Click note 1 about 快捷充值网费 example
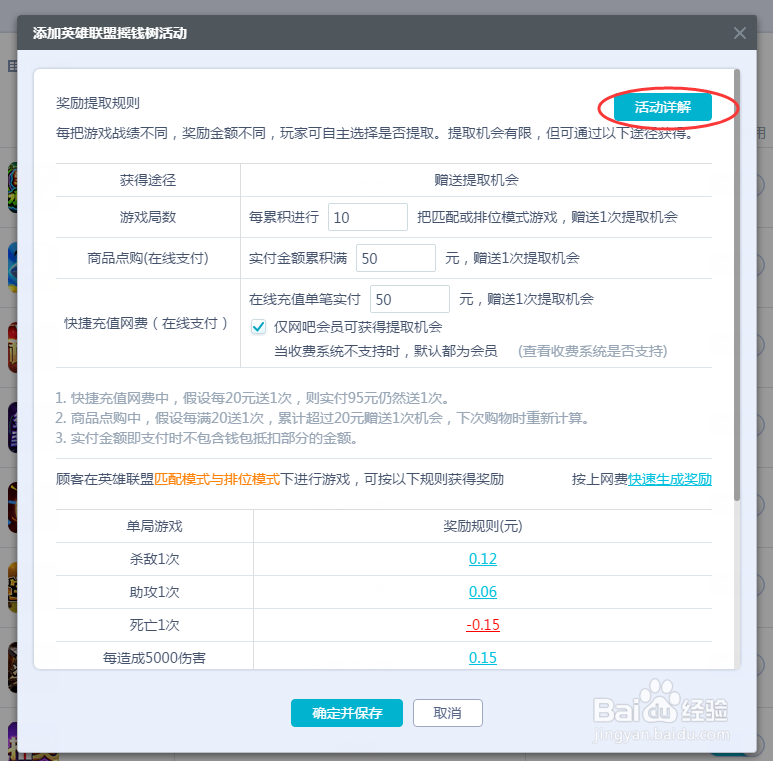 tap(252, 398)
